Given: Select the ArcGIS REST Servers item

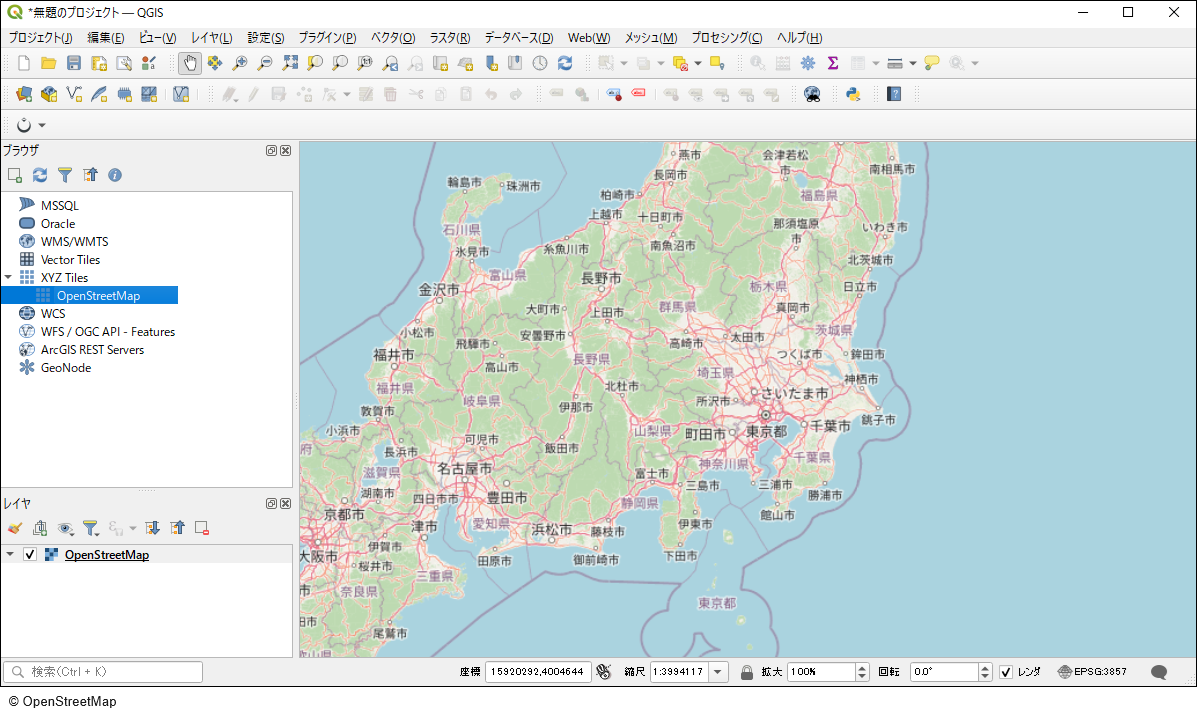Looking at the screenshot, I should coord(92,350).
